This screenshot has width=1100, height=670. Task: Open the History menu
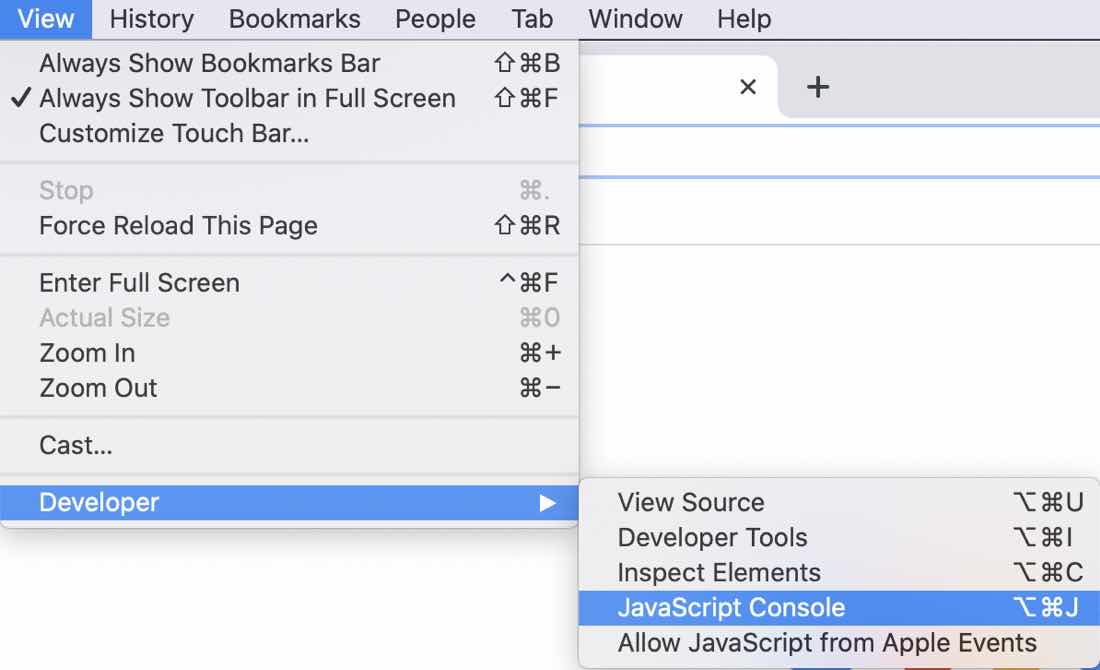coord(150,18)
